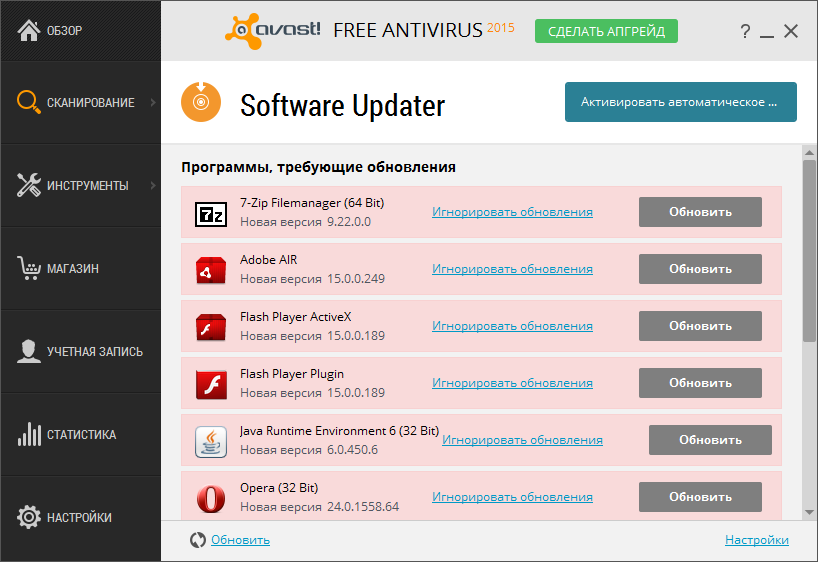Open the ОБЗОР section
This screenshot has height=562, width=818.
pyautogui.click(x=80, y=30)
